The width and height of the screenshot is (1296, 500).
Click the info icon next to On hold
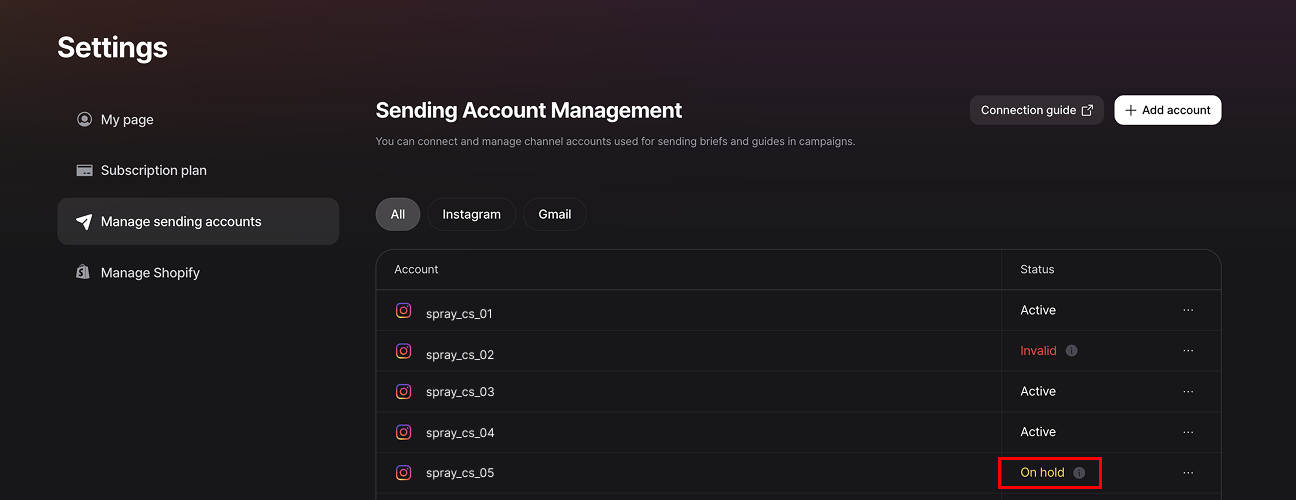[x=1079, y=473]
